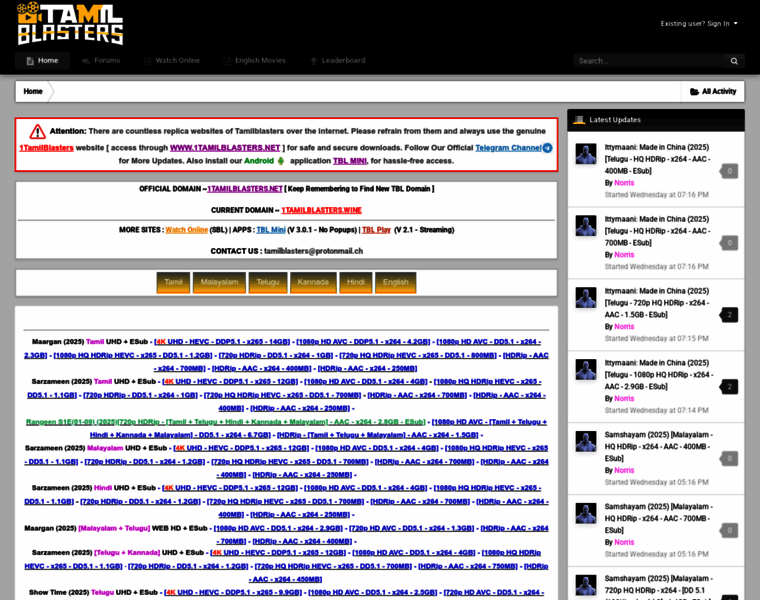Open Sarzameen Telugu+Kannada 4K UHD link
This screenshot has width=760, height=600.
278,553
